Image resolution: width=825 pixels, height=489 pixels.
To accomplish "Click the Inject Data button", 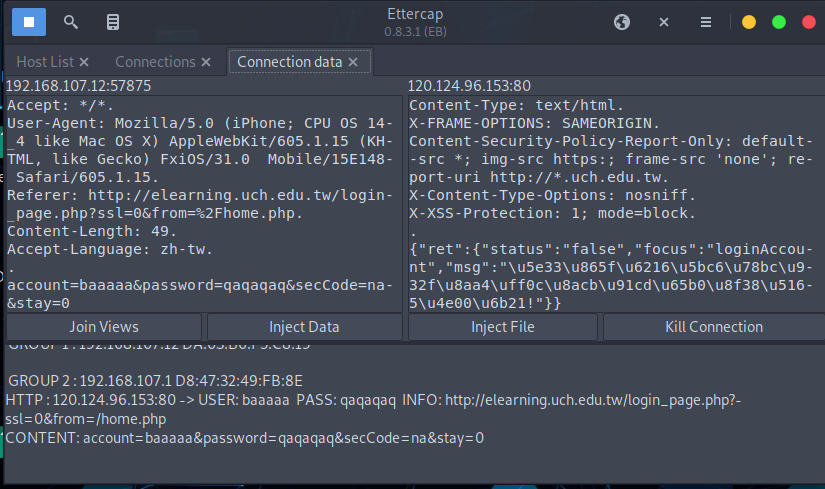I will point(304,327).
